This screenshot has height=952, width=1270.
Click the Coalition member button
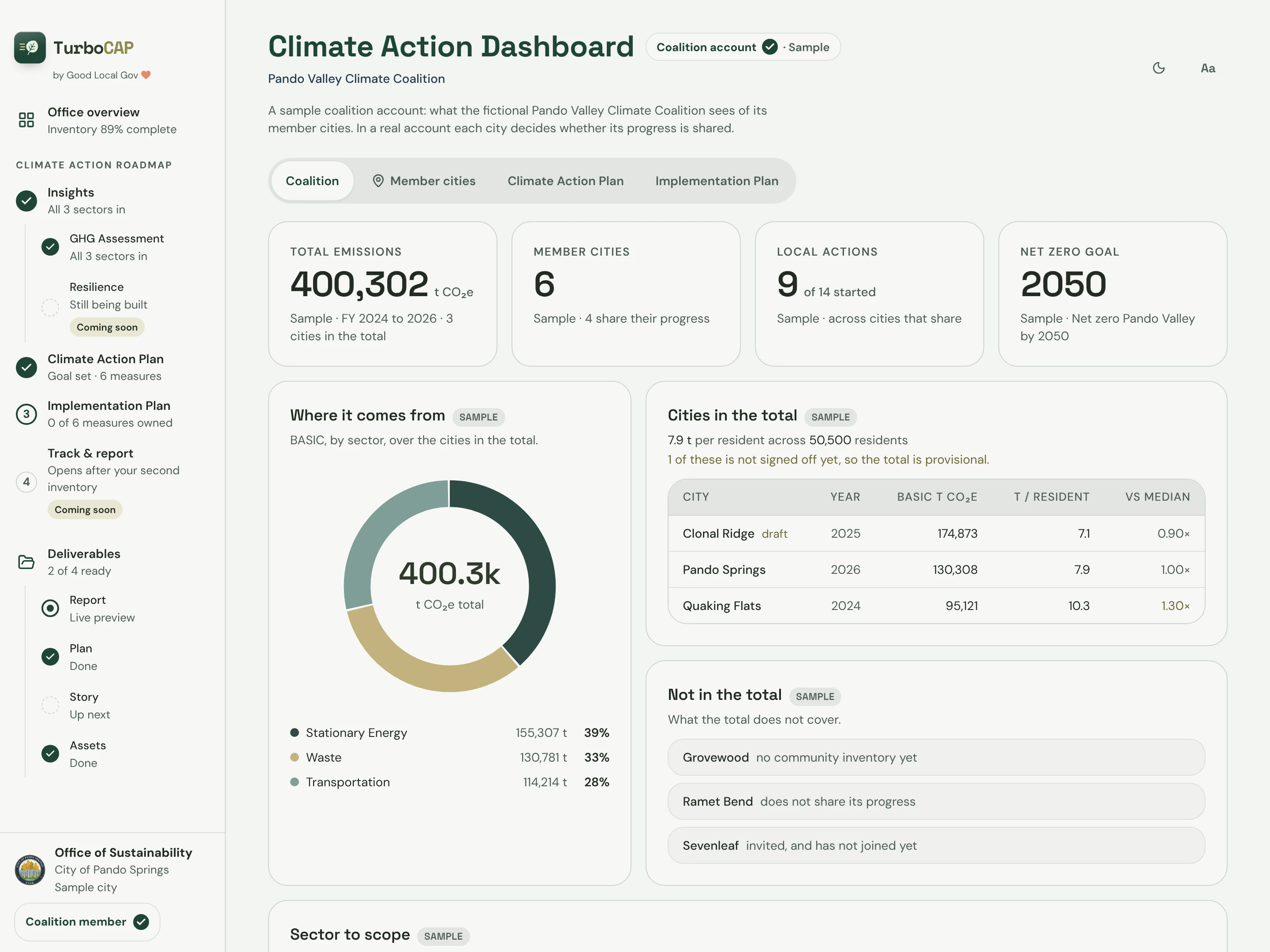tap(87, 922)
